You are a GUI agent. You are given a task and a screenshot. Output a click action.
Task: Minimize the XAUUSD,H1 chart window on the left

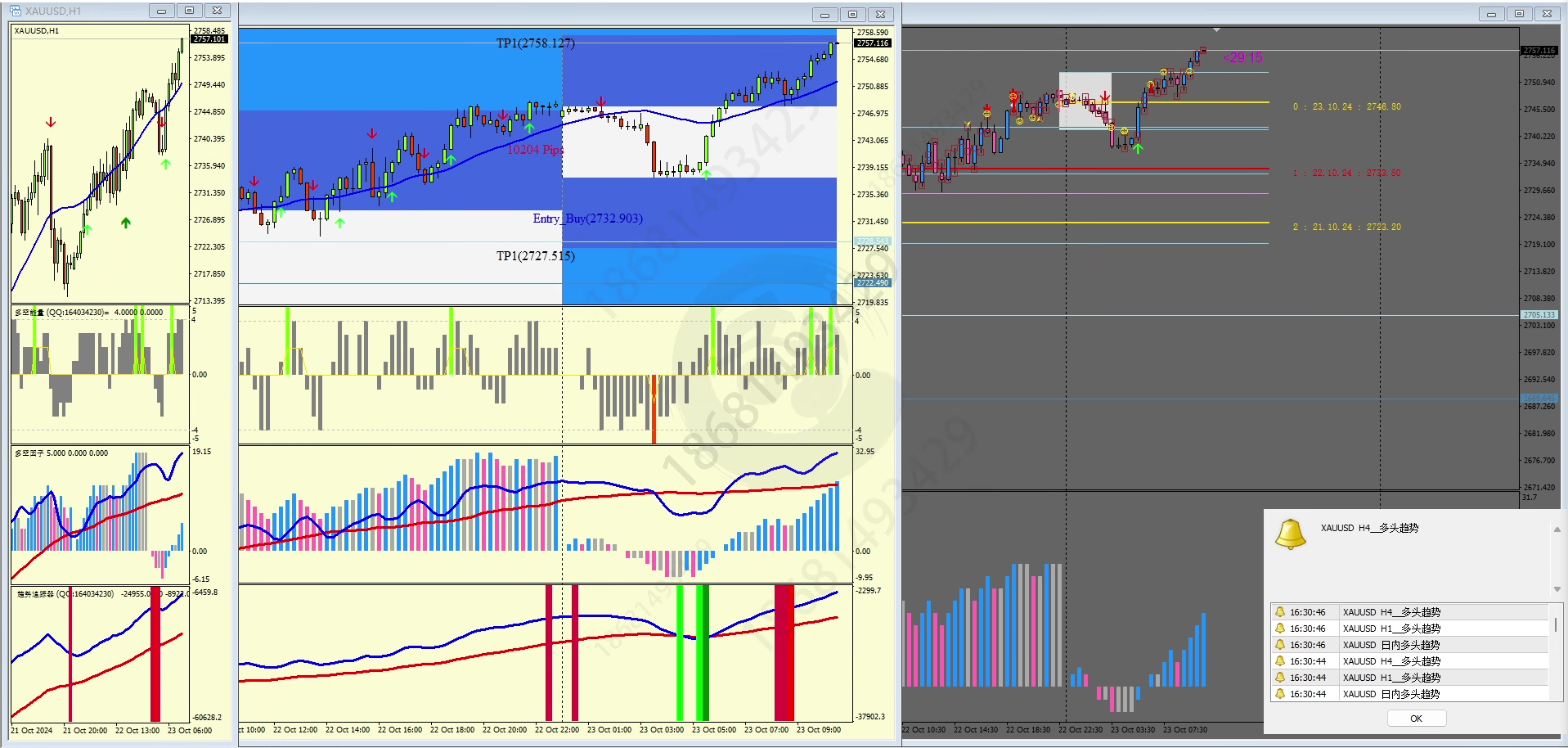[x=161, y=11]
